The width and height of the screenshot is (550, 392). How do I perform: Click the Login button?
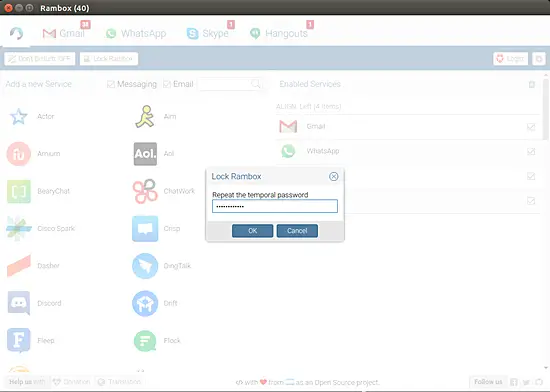[x=510, y=59]
